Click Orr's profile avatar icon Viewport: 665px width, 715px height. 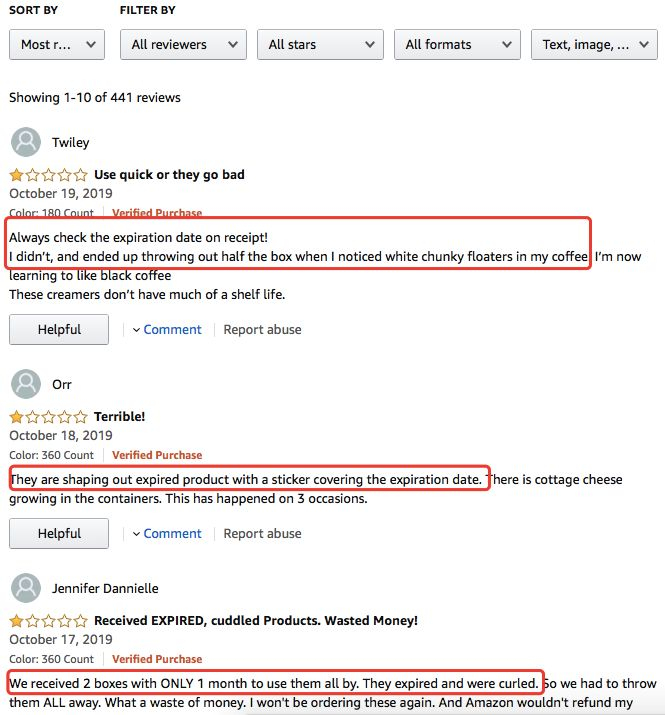26,384
